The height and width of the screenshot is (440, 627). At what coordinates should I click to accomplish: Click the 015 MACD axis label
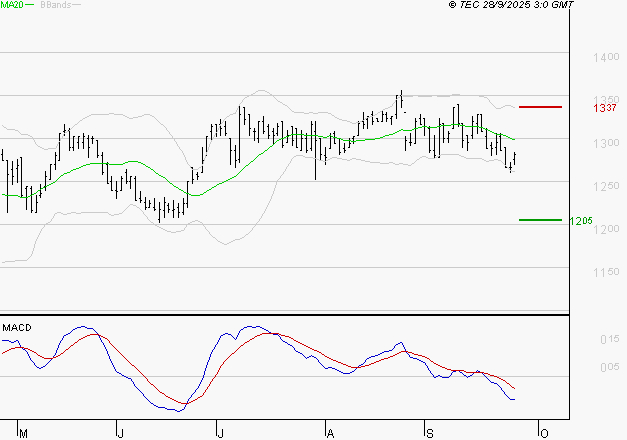[609, 340]
